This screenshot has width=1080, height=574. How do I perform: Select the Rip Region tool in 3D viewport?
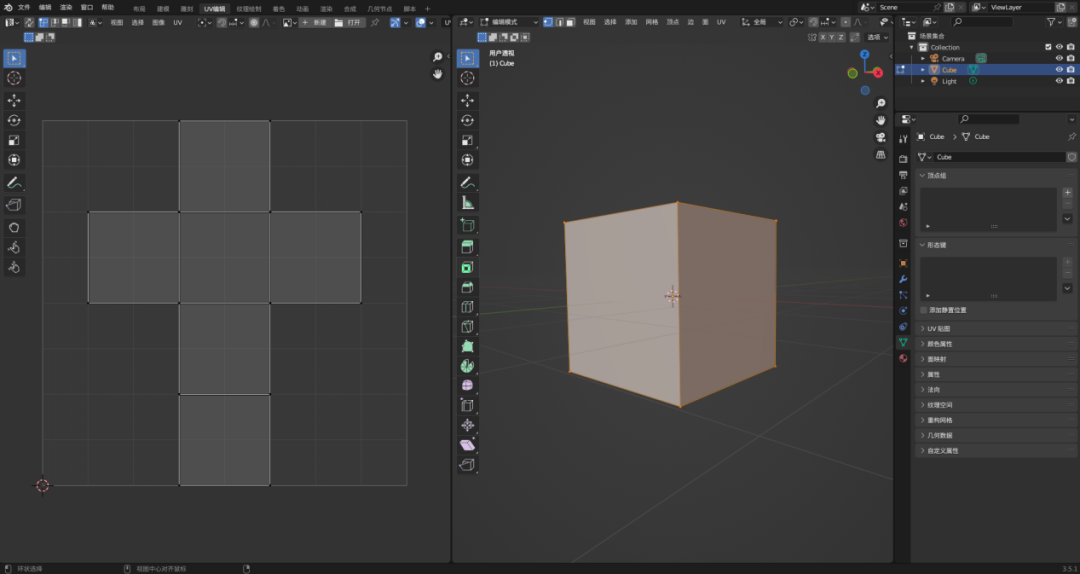point(468,464)
